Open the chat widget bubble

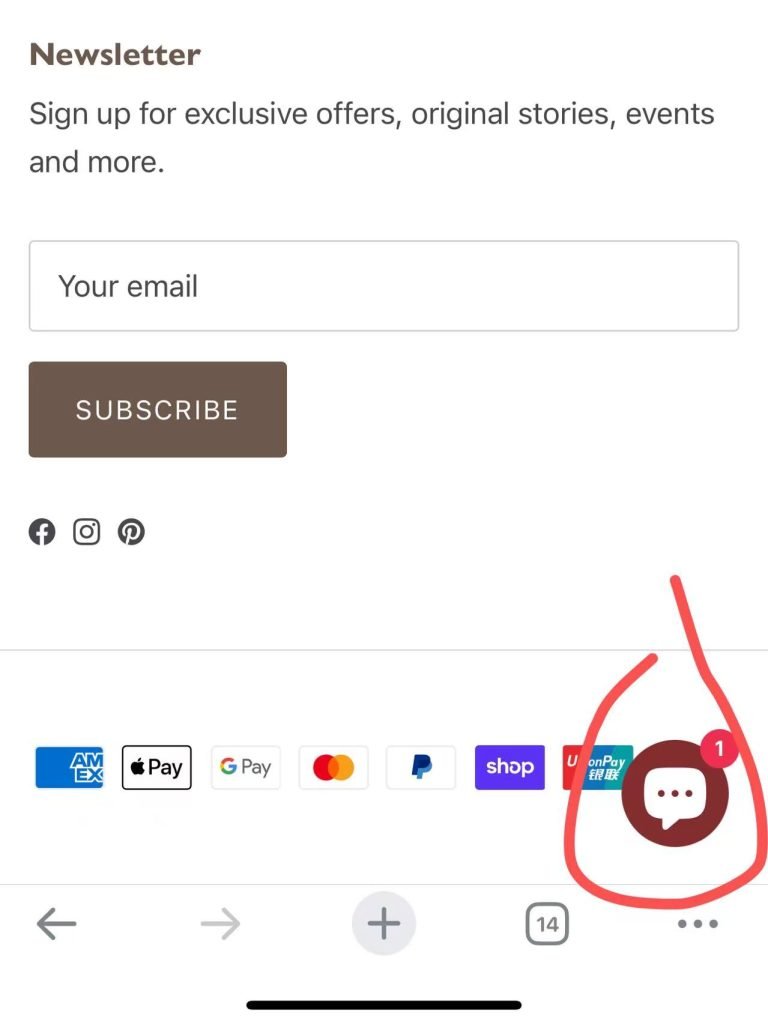tap(675, 793)
